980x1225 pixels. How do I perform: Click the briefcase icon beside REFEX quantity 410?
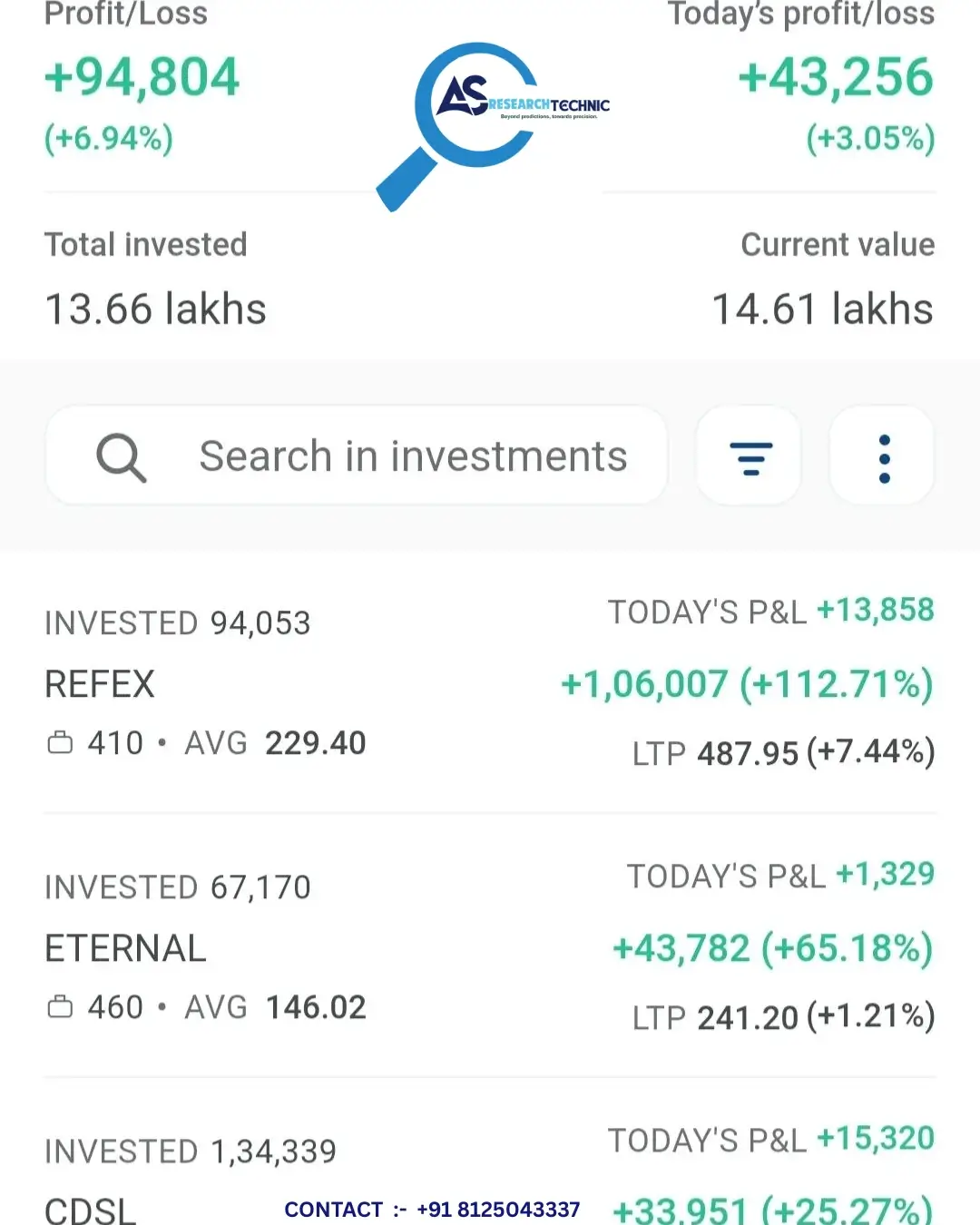point(60,742)
